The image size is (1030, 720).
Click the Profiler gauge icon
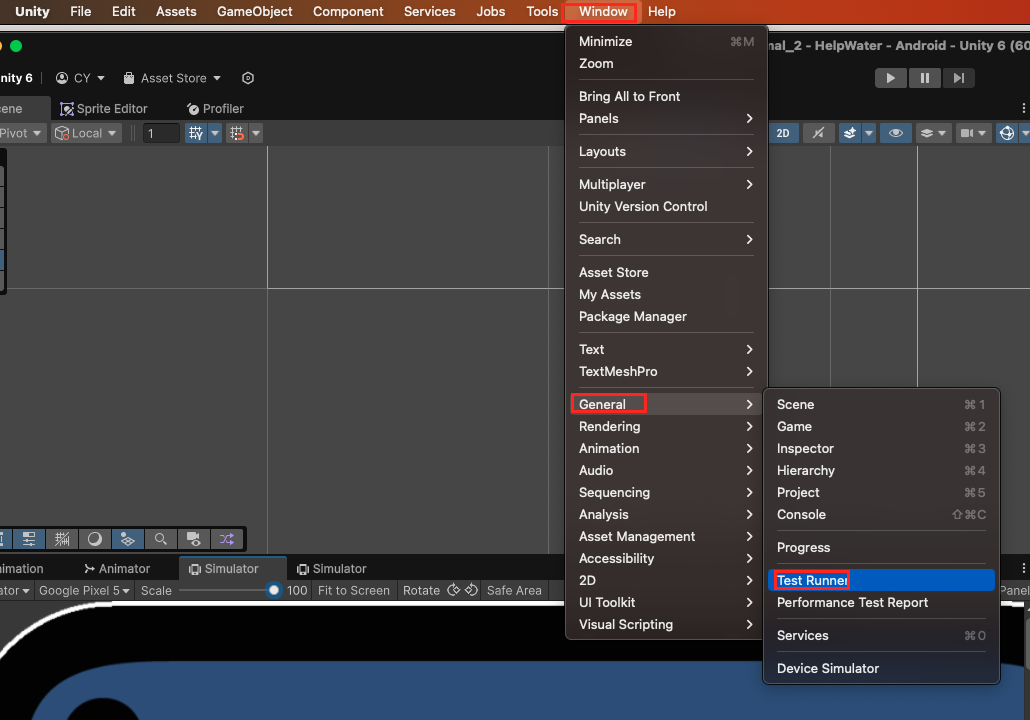(193, 109)
